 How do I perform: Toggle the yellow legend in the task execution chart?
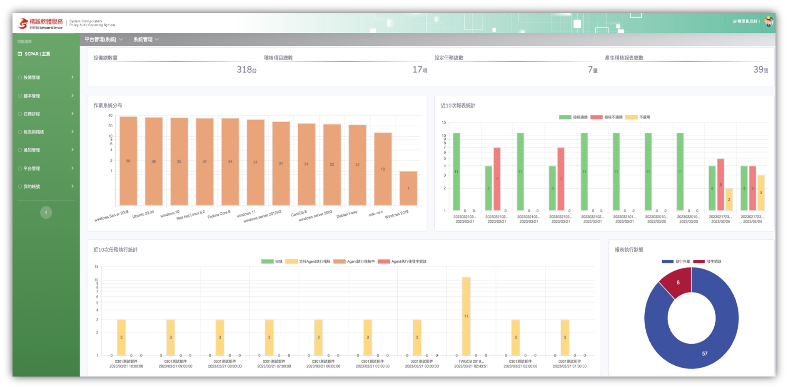[x=308, y=261]
